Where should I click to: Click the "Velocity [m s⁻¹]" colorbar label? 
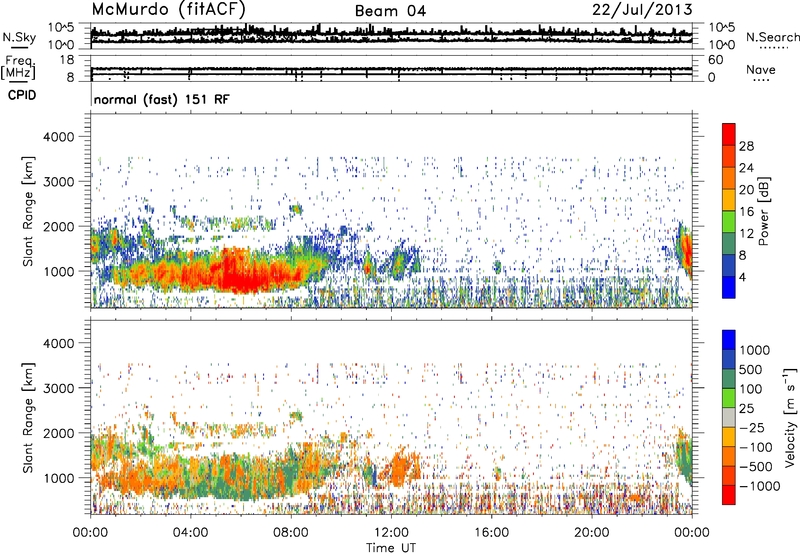(790, 417)
